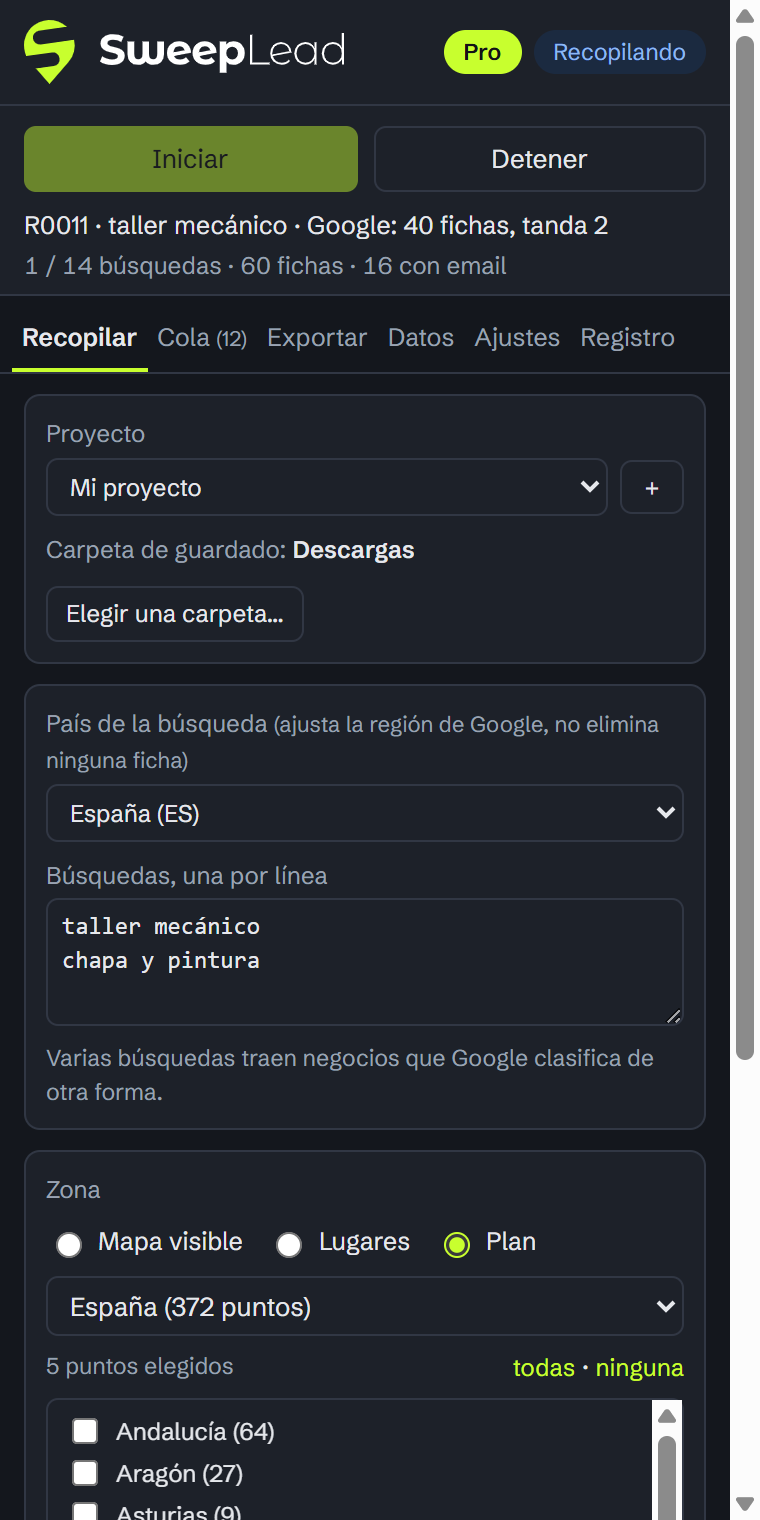Open the Ajustes tab
760x1520 pixels.
click(517, 338)
